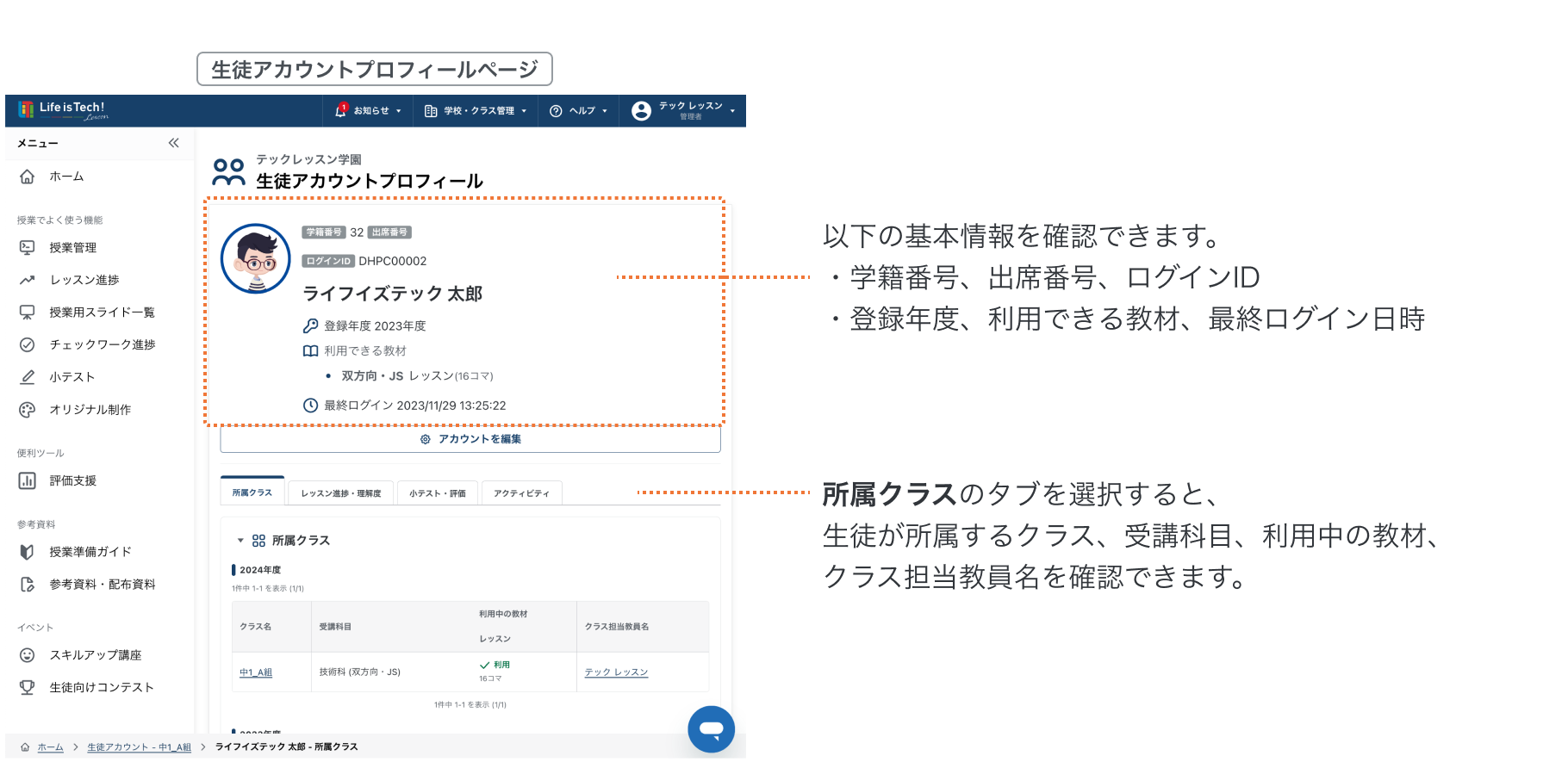The width and height of the screenshot is (1568, 768).
Task: Click the 生徒向けコンテスト trophy icon
Action: [x=28, y=687]
